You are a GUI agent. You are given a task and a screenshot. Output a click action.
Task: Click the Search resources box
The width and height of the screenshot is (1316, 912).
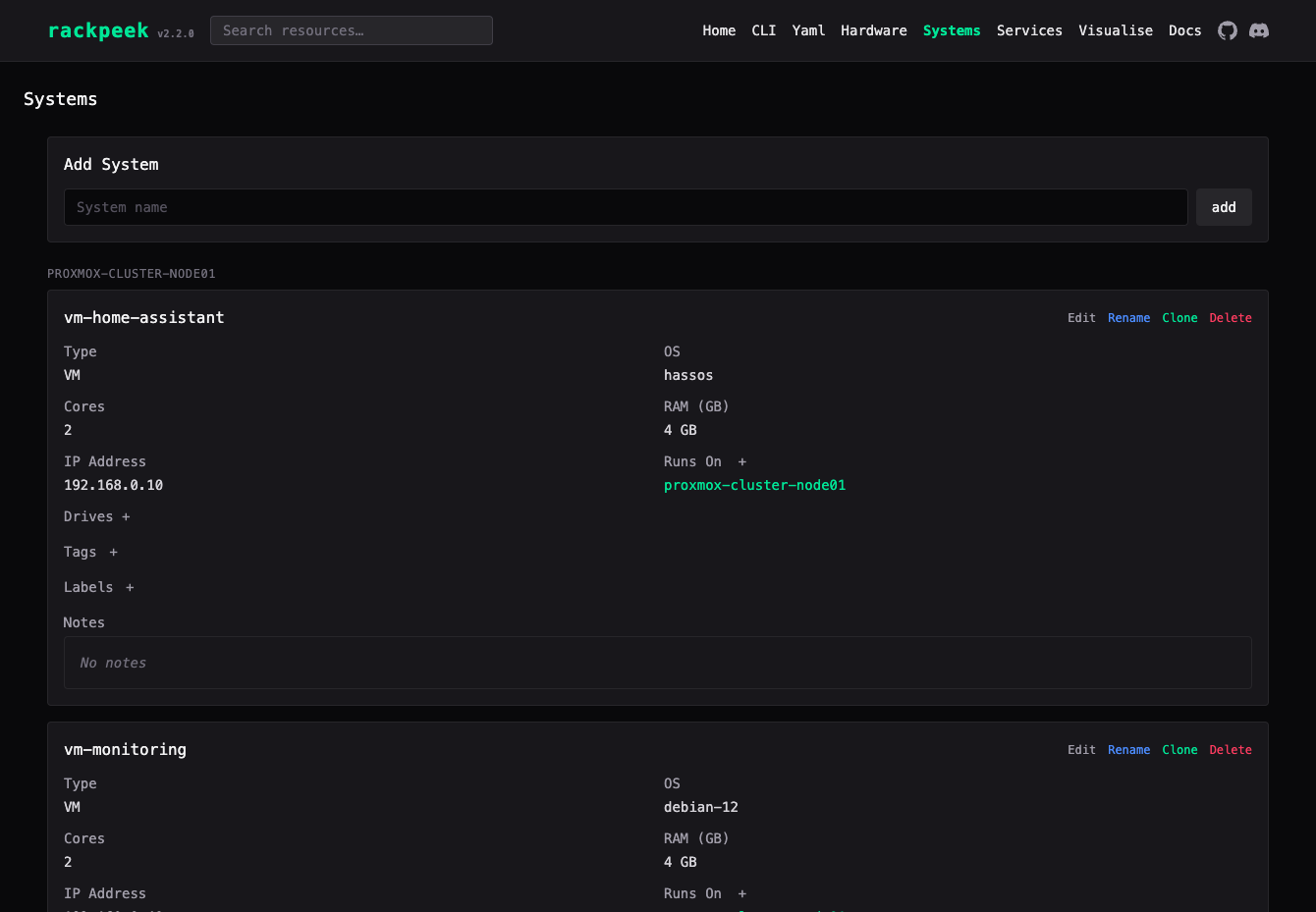pos(352,30)
